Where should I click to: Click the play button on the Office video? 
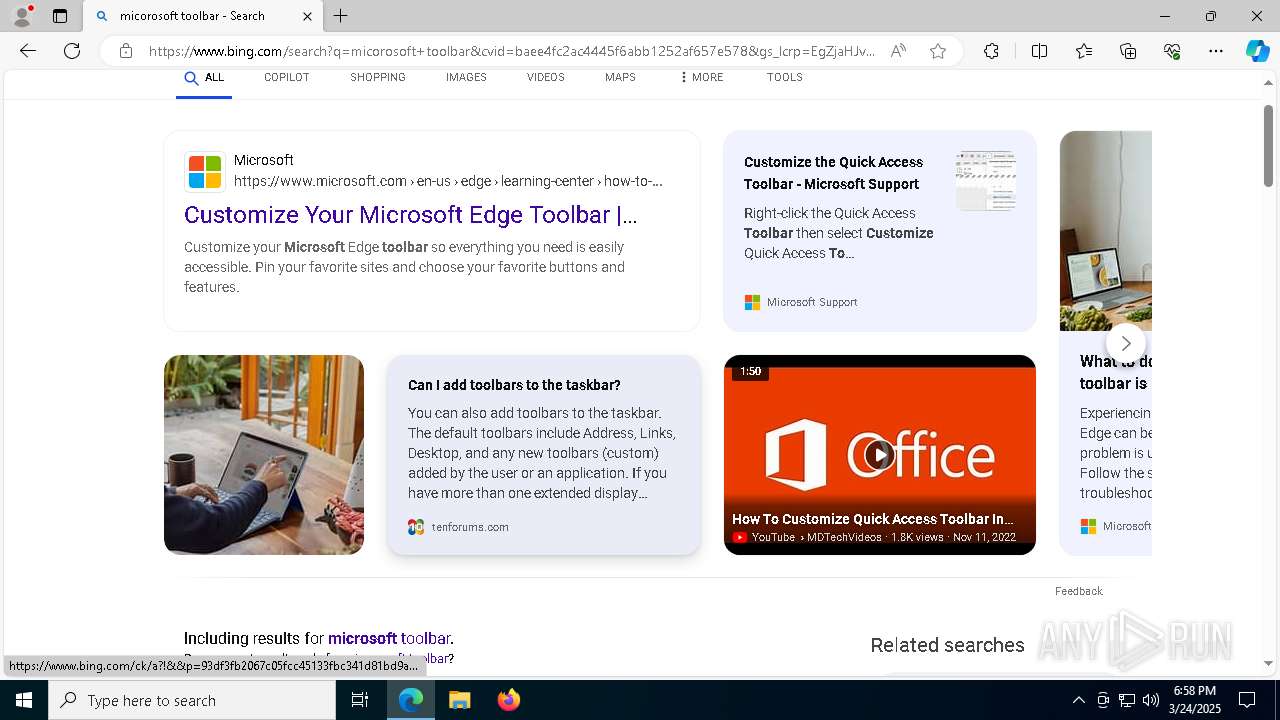coord(879,455)
